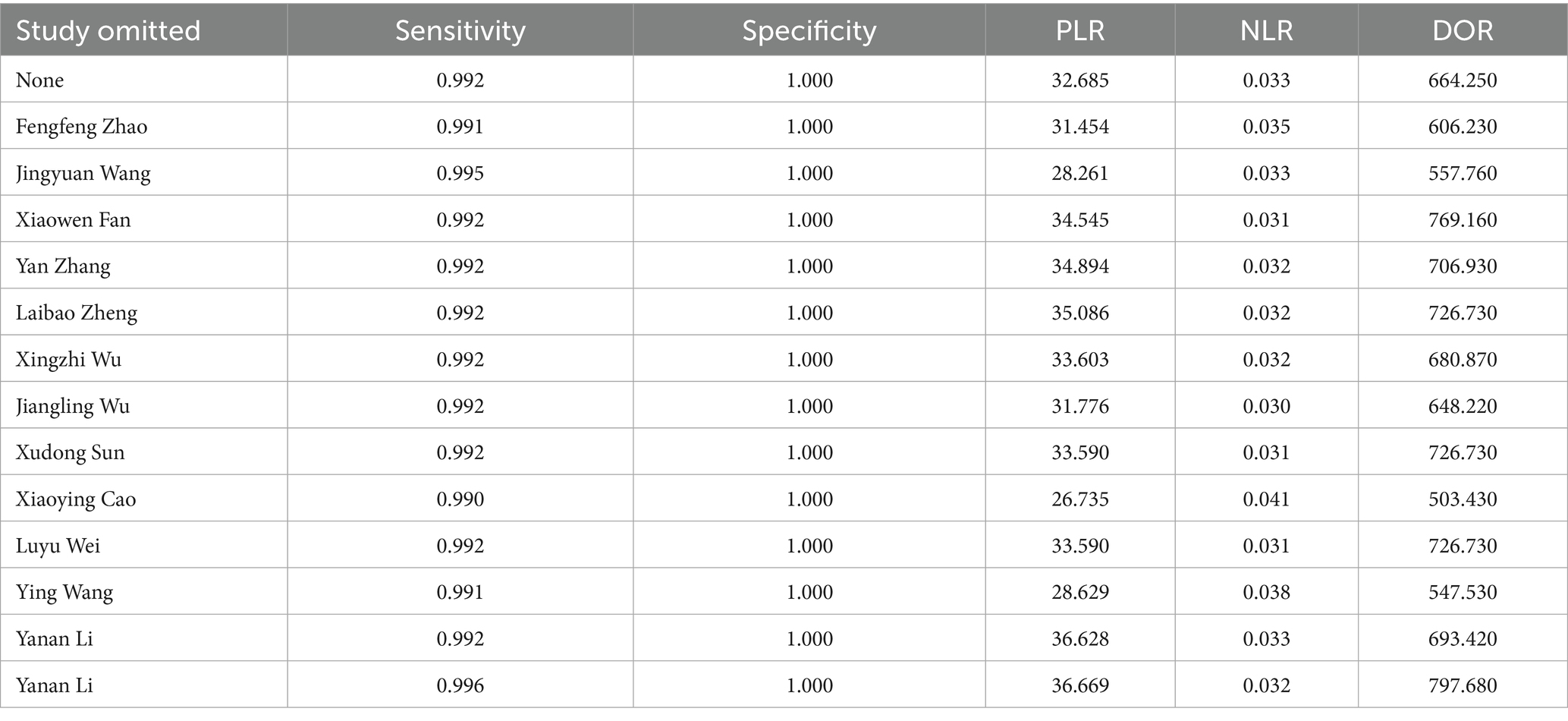Click the Sensitivity column header
The image size is (1568, 721).
click(x=460, y=31)
